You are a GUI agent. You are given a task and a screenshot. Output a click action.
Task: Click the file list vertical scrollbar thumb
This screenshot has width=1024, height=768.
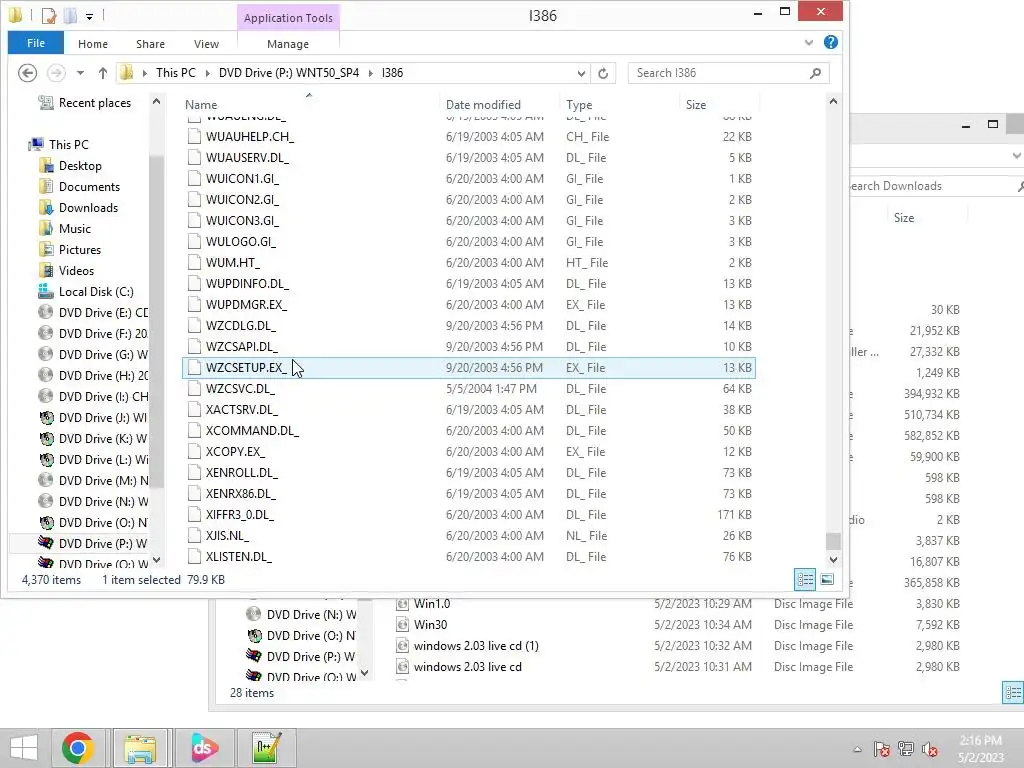833,541
